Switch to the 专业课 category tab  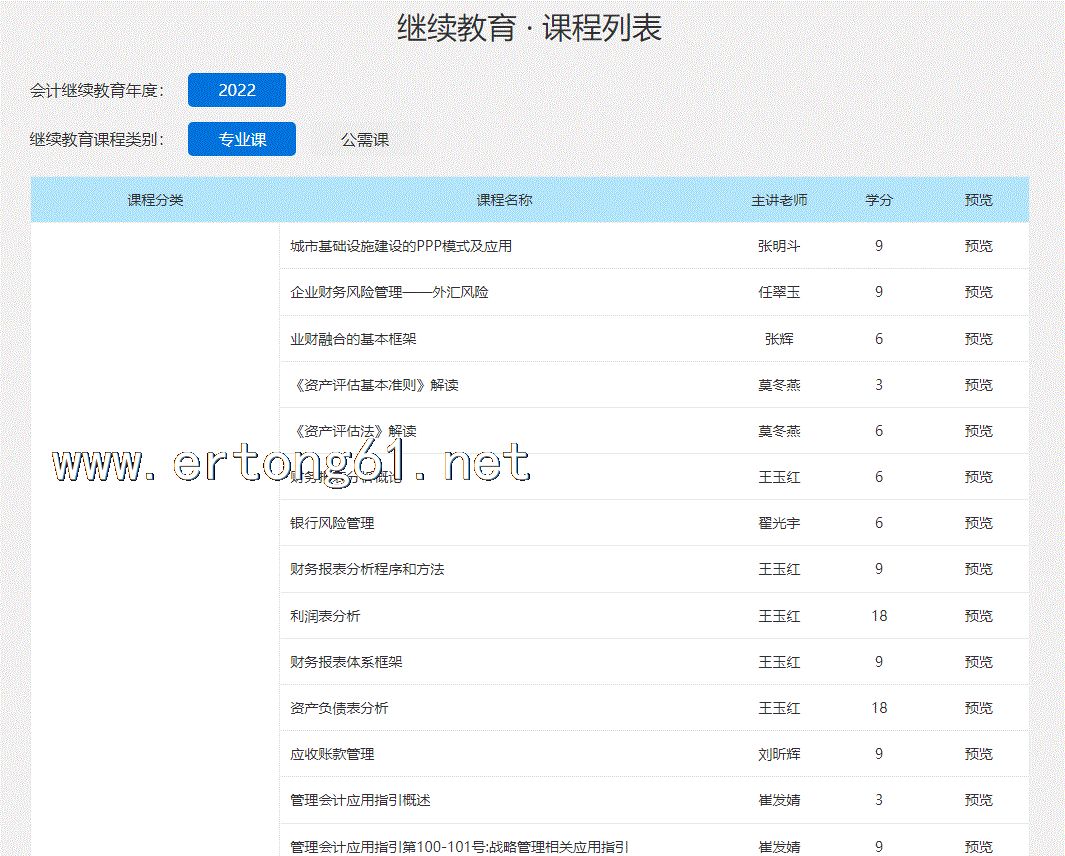[242, 139]
